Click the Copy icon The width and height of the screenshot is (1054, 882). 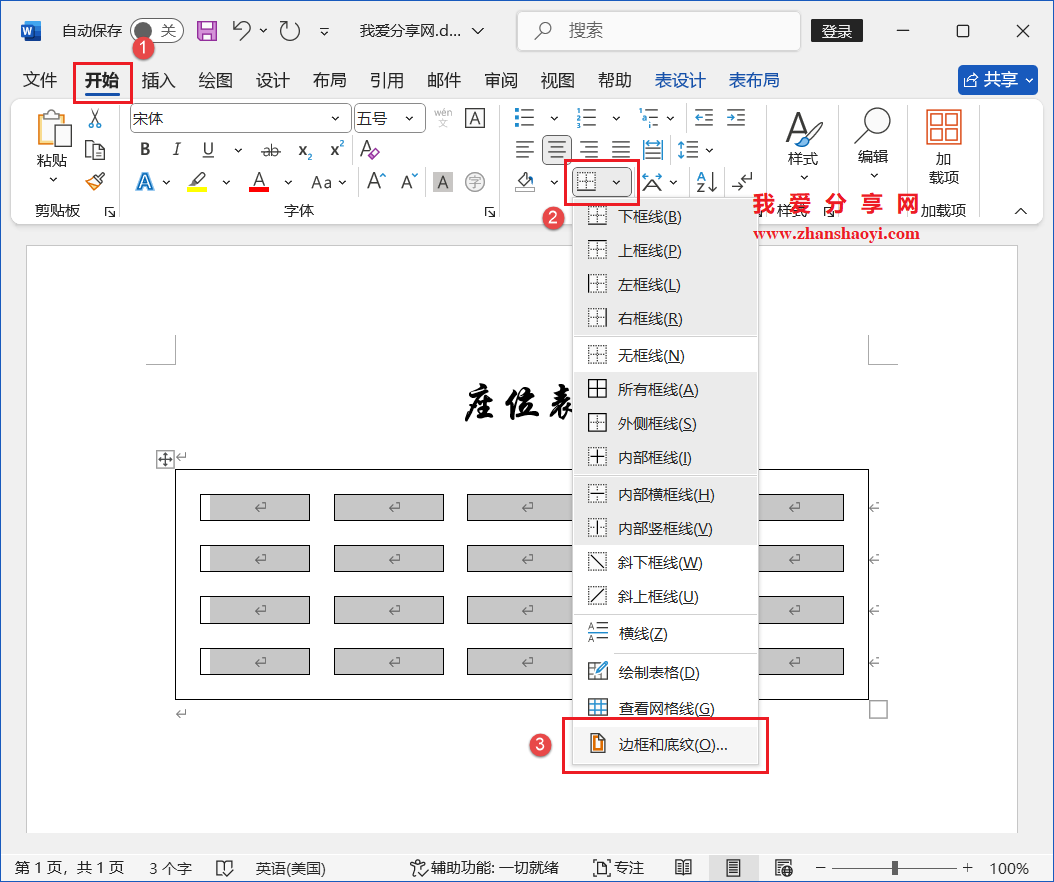(x=95, y=151)
